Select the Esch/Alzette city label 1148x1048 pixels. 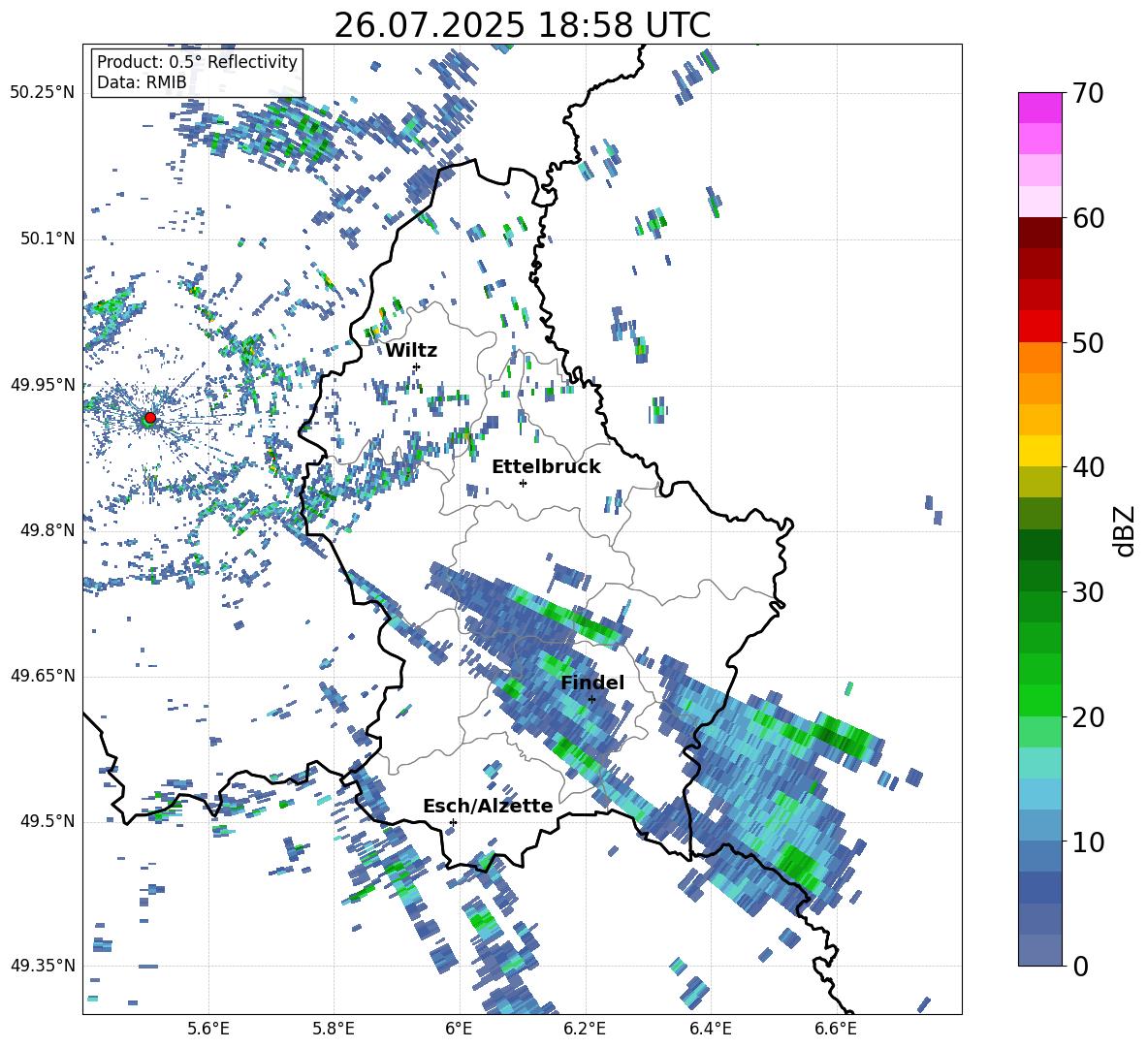click(x=488, y=807)
